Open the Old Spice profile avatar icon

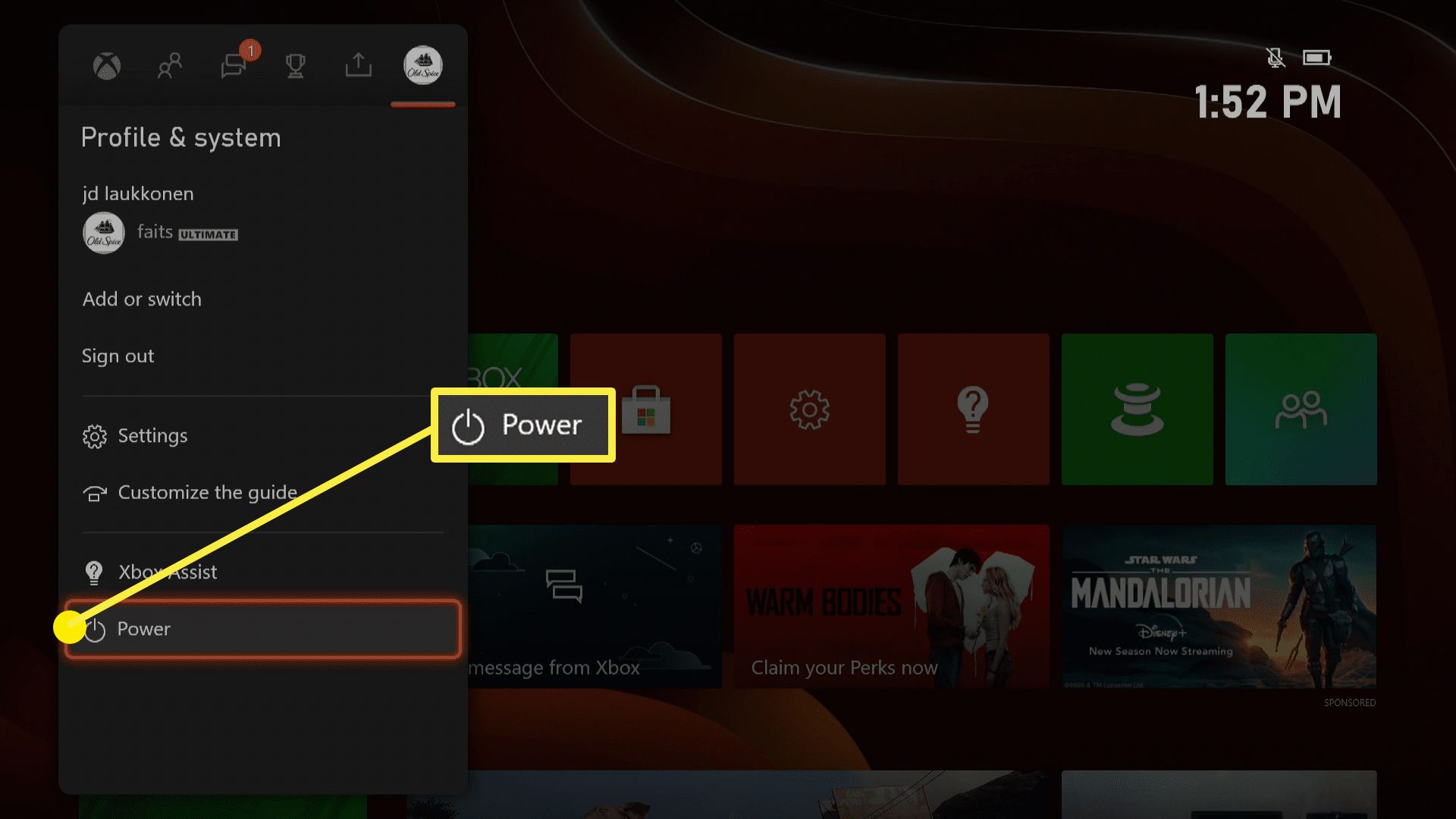422,65
